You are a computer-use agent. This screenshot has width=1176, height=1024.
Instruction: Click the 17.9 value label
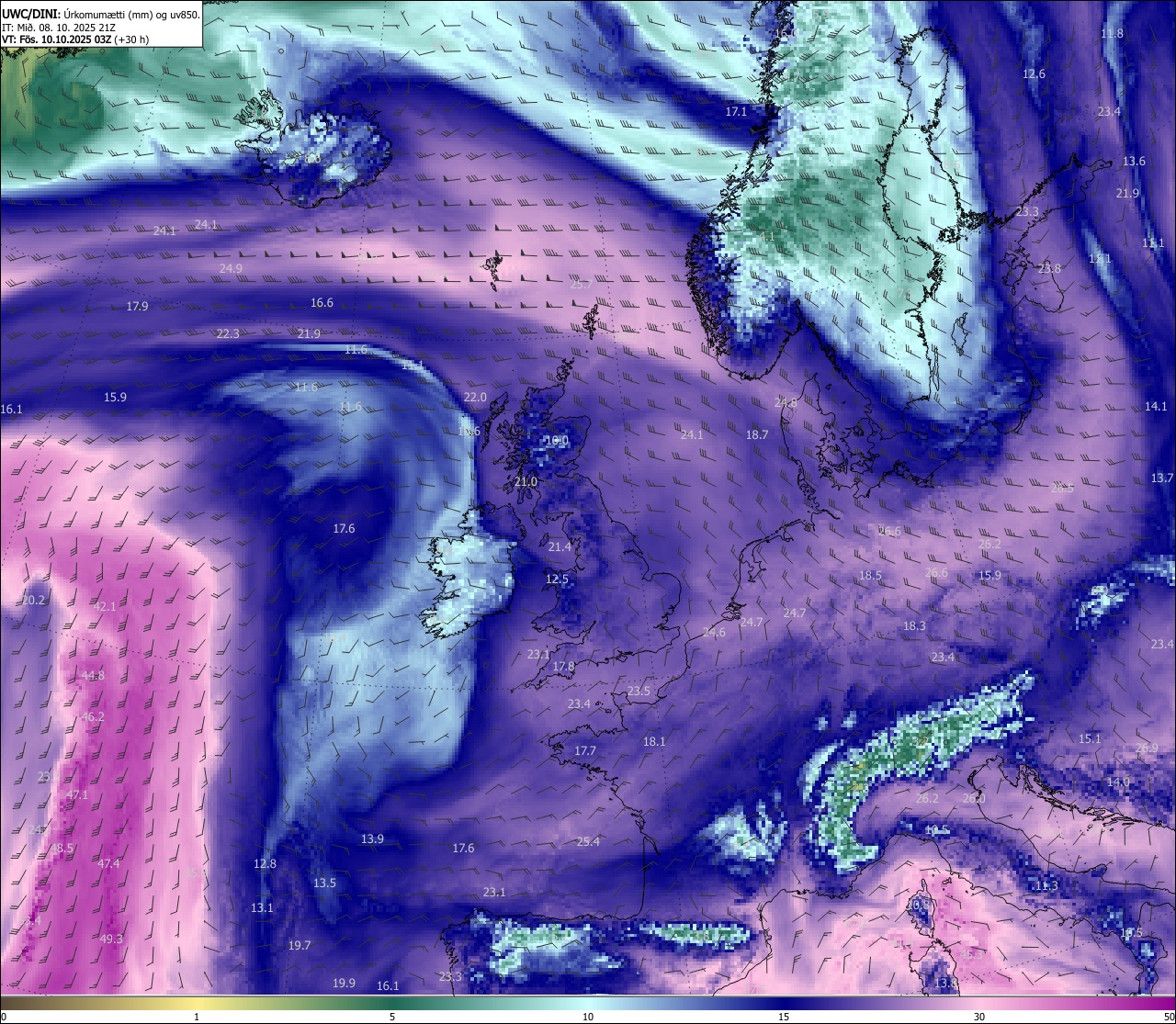click(137, 307)
